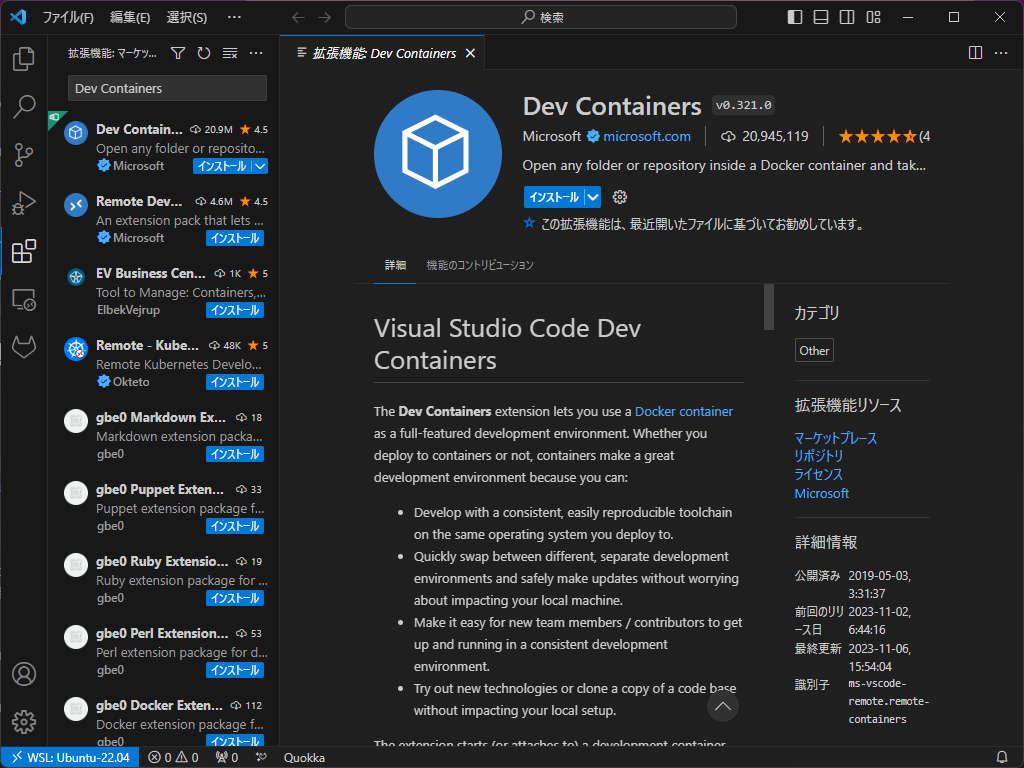Clear extensions search results icon
1024x768 pixels.
tap(230, 53)
